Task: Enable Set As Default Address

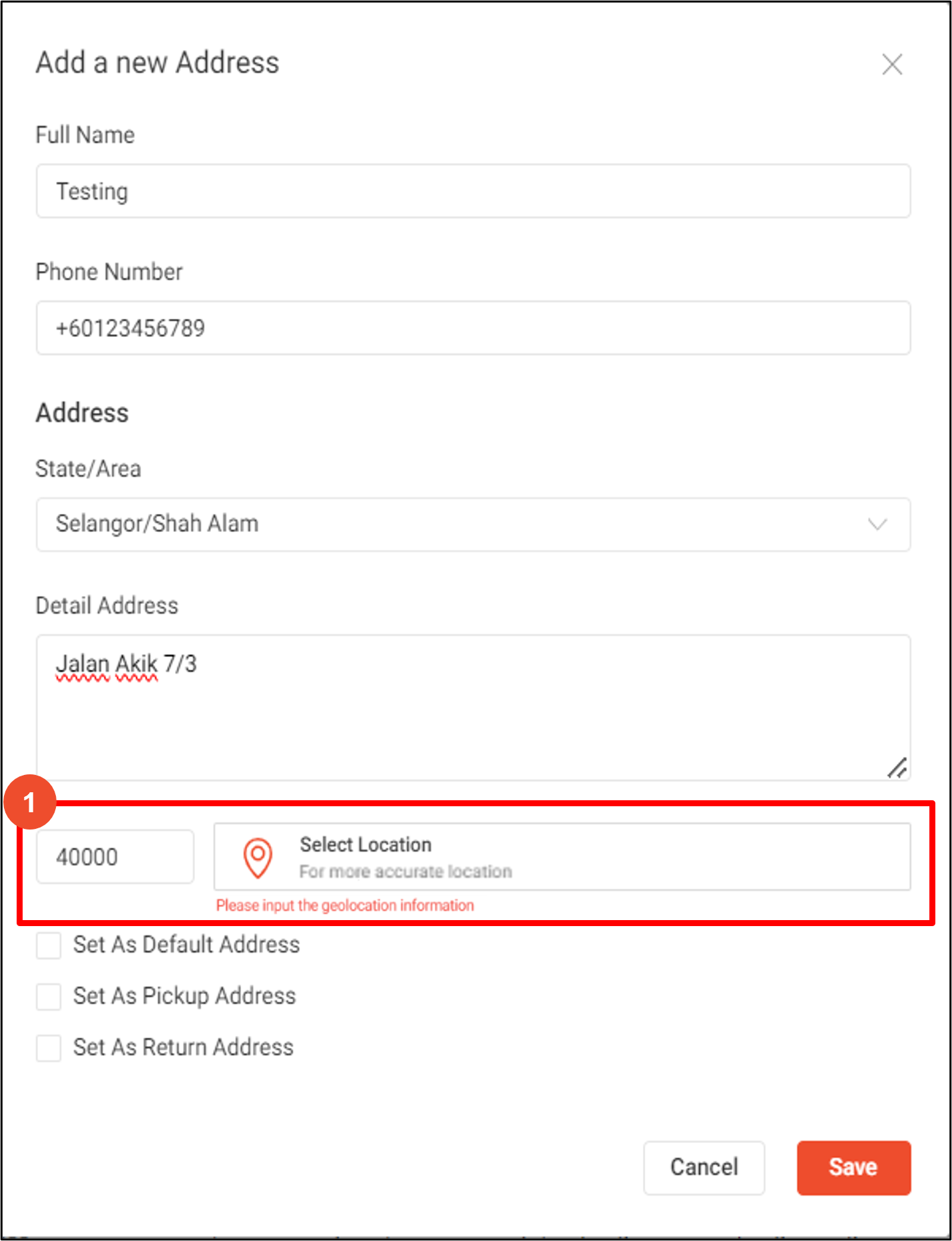Action: (x=47, y=945)
